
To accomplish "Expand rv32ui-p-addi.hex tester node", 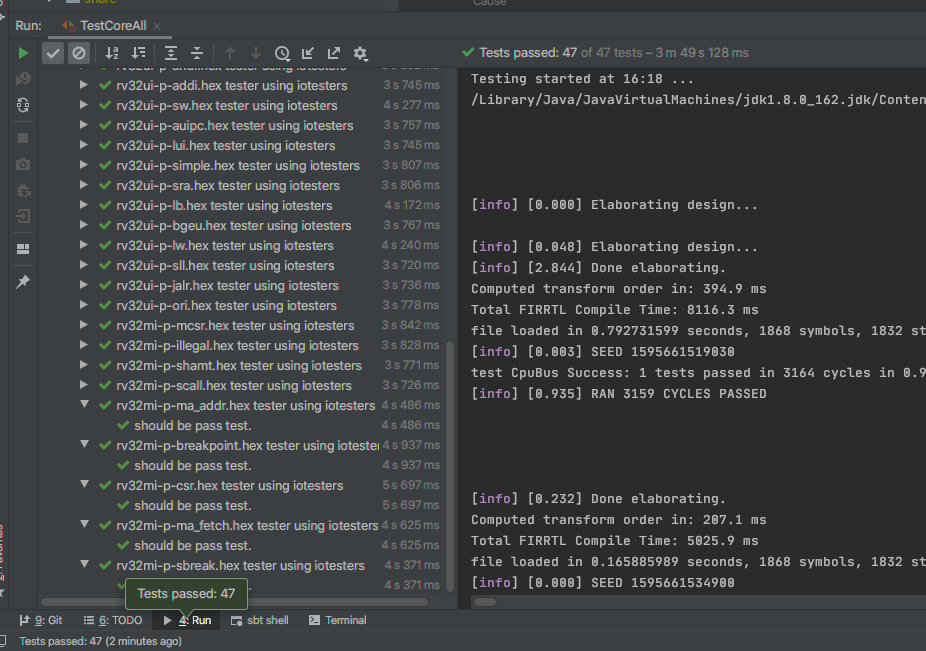I will 84,85.
